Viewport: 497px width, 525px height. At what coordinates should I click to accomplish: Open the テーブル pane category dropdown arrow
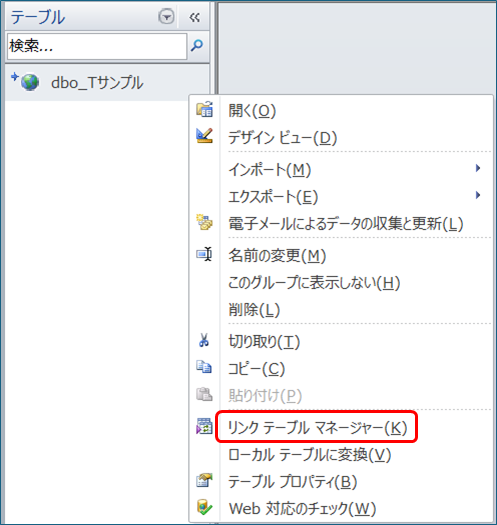(x=166, y=16)
